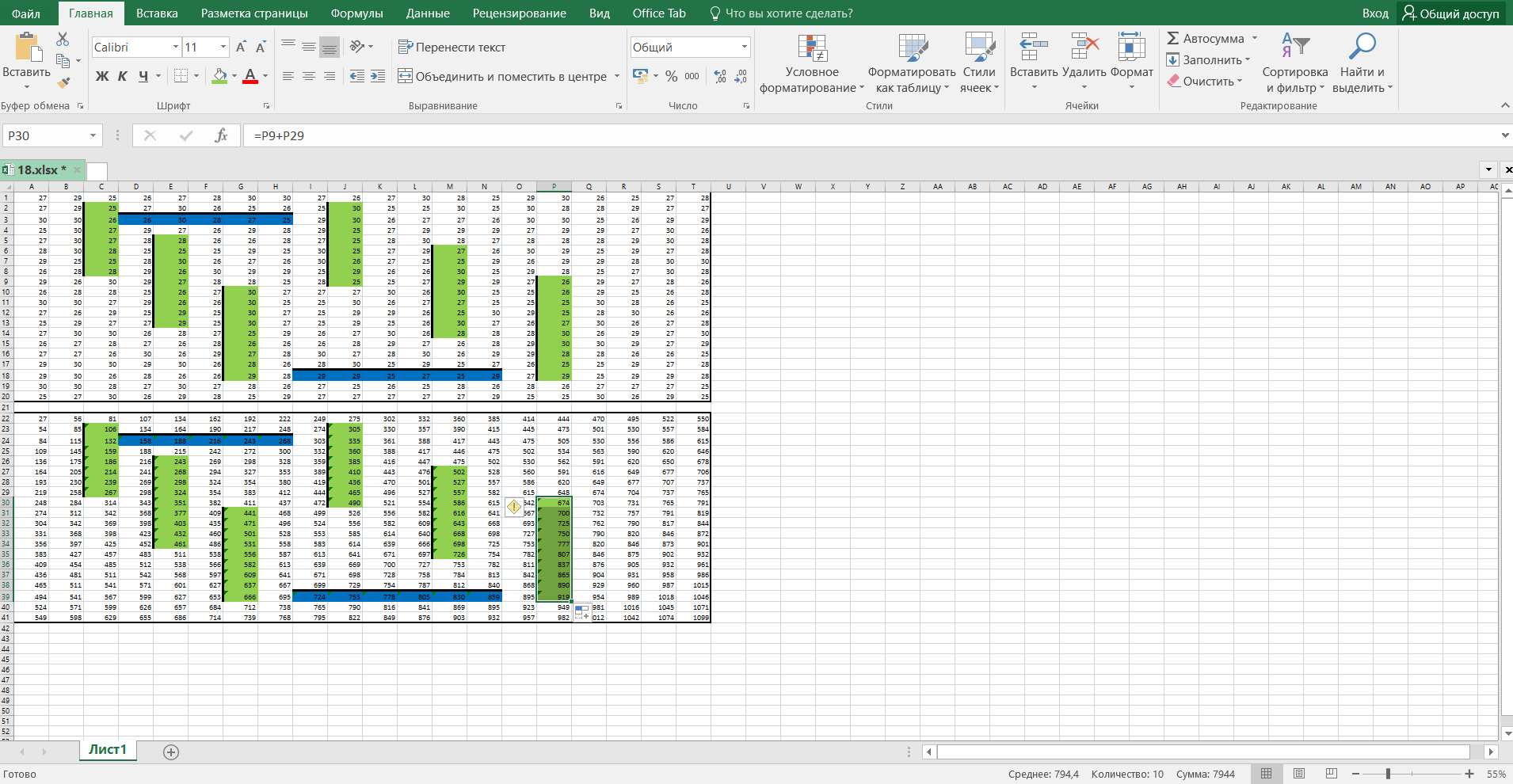Click the Increase Indent icon

pyautogui.click(x=378, y=76)
